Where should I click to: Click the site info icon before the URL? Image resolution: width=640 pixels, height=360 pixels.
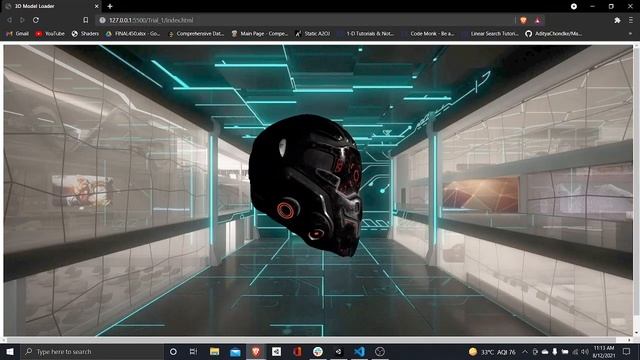[102, 20]
